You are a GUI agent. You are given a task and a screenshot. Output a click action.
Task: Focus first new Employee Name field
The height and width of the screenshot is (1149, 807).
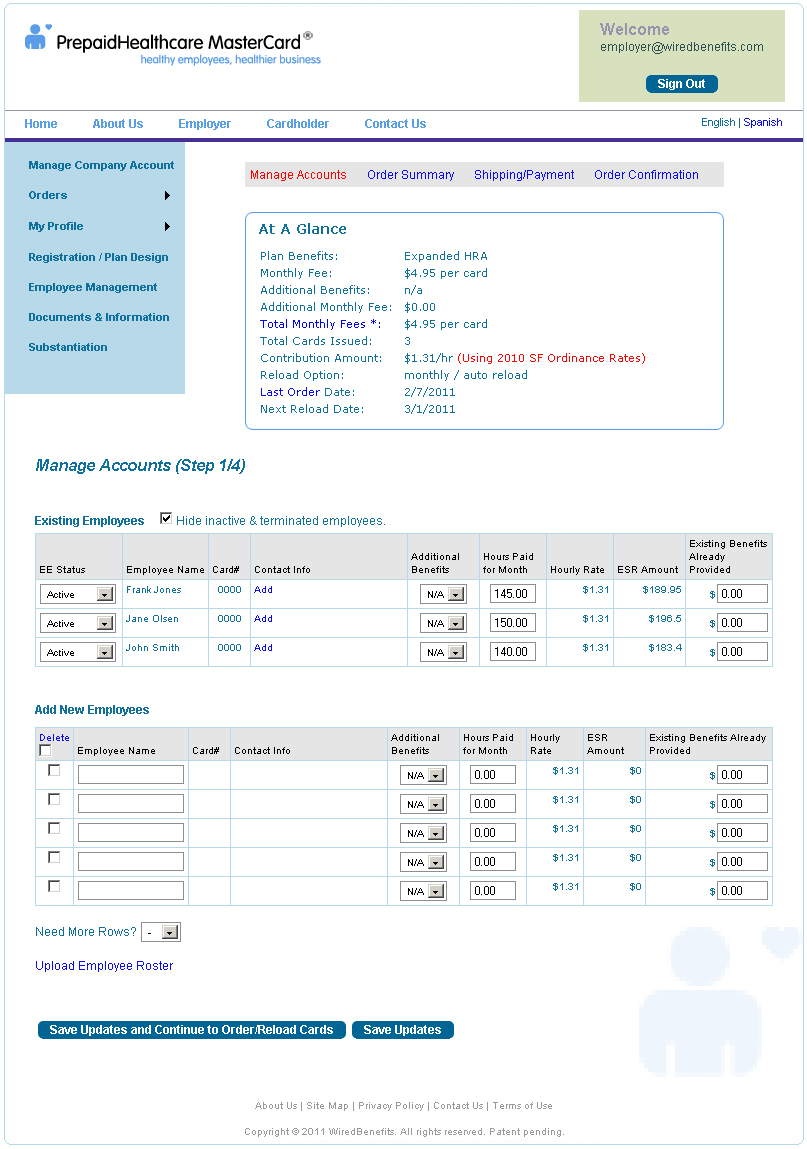click(130, 775)
